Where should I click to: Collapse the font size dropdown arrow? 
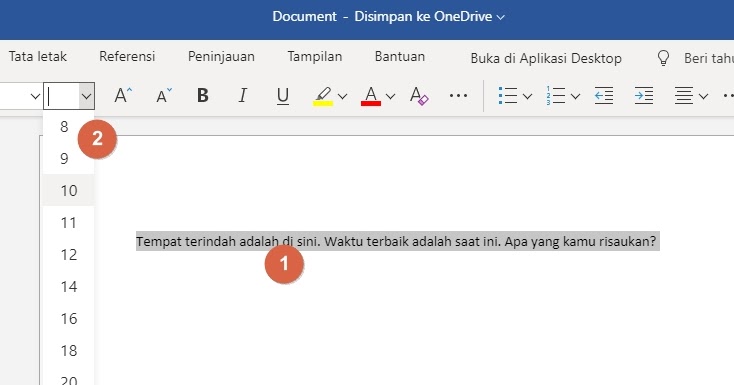pos(86,96)
